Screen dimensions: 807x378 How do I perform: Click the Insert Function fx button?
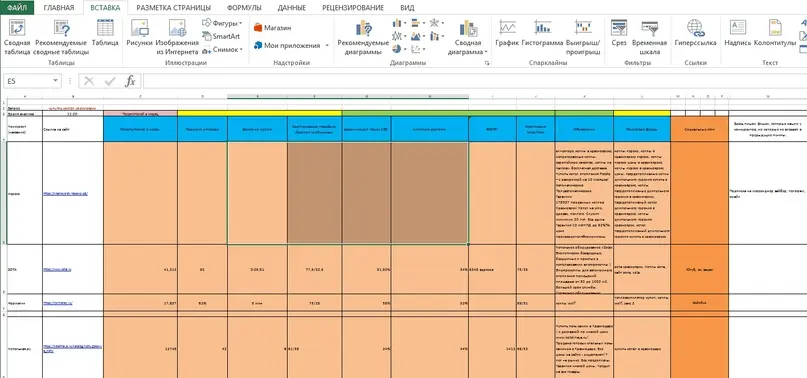131,81
